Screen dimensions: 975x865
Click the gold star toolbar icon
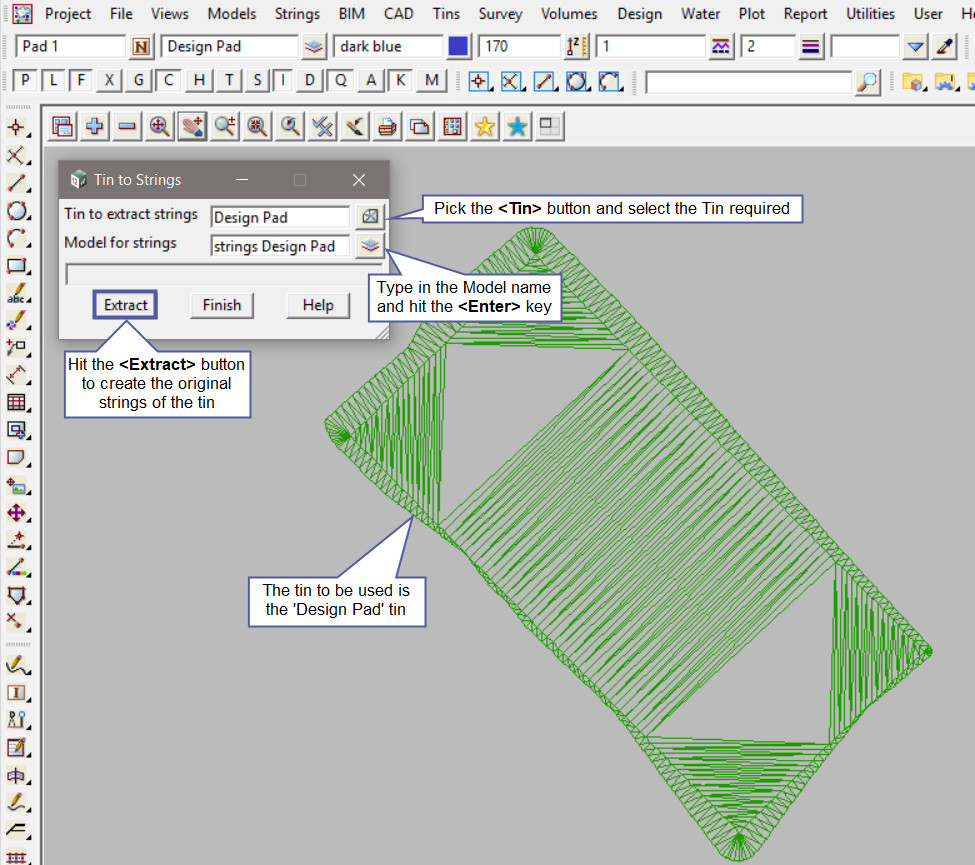[x=485, y=126]
